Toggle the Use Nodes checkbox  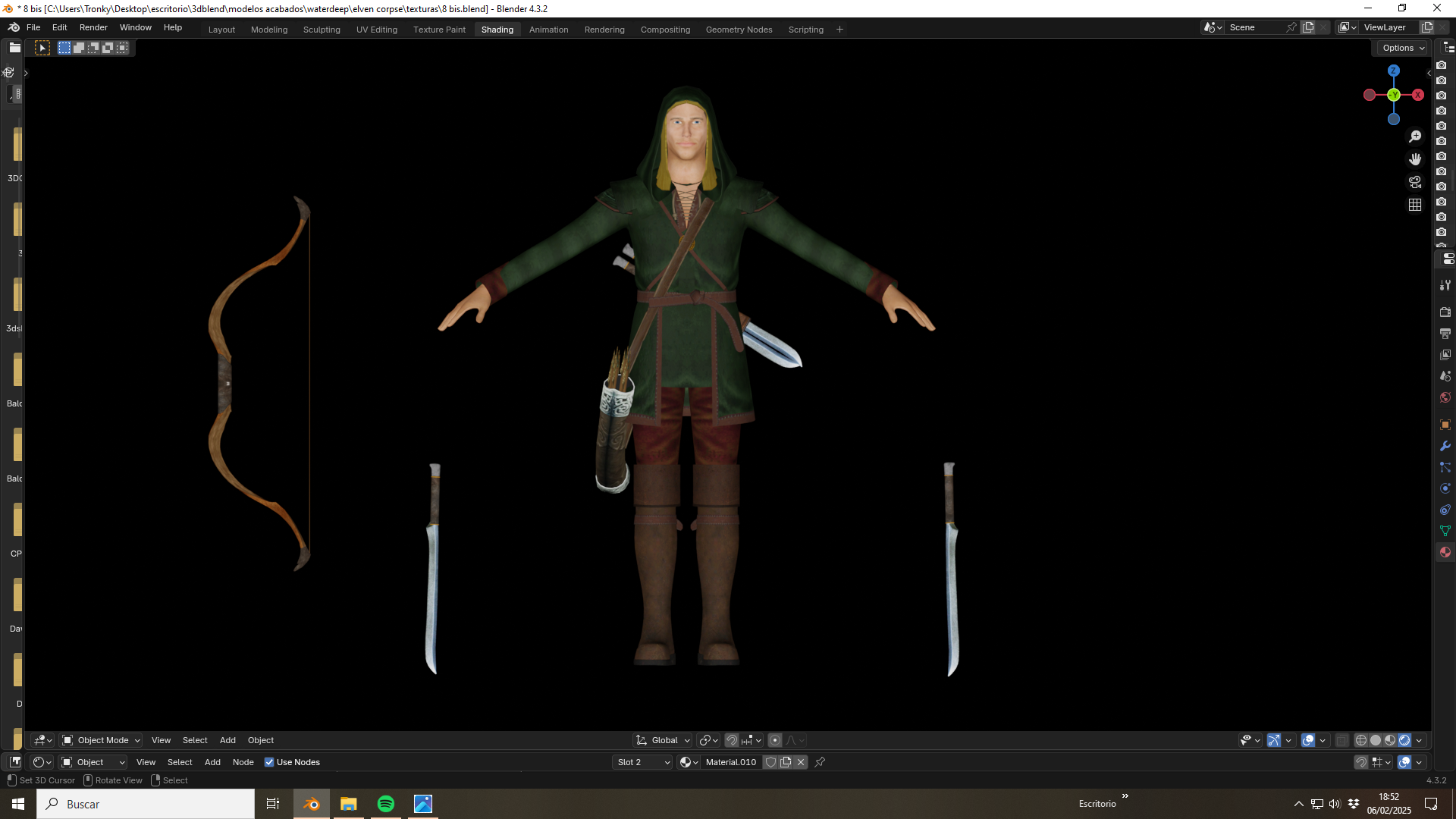(x=269, y=762)
